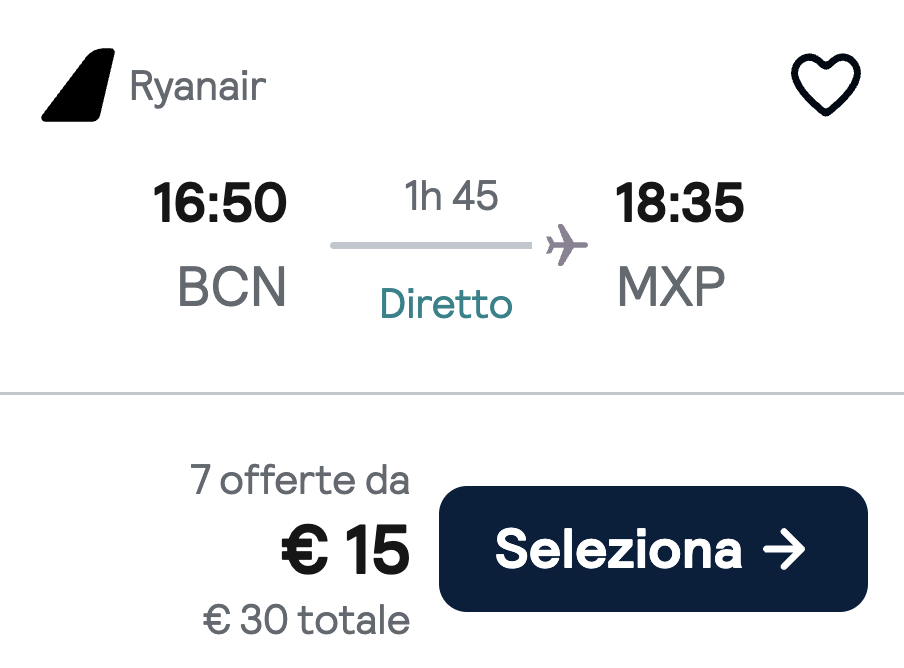Expand flight details via Diretto label
The height and width of the screenshot is (668, 904).
click(x=446, y=305)
